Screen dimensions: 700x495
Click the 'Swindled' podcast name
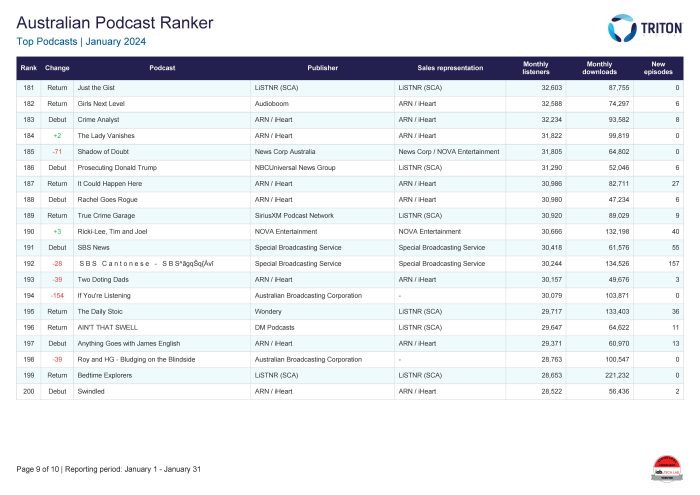pos(91,391)
